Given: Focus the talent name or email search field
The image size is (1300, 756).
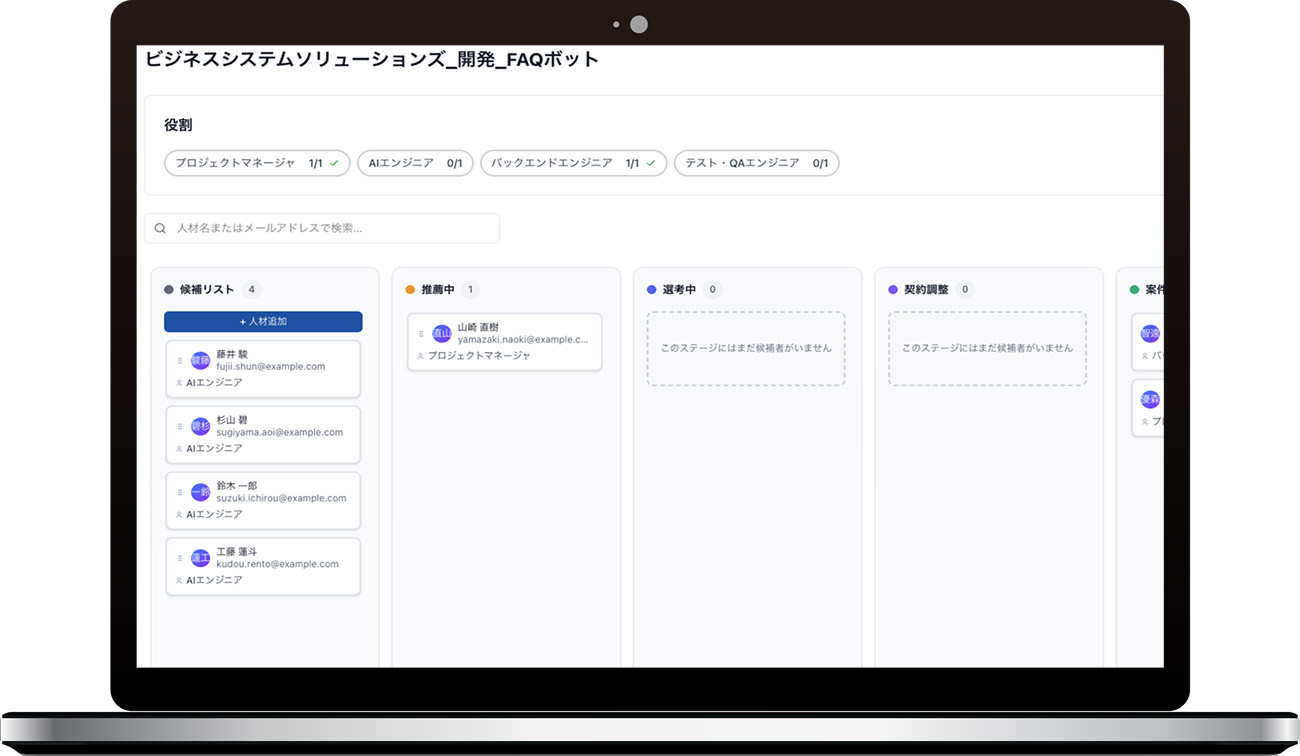Looking at the screenshot, I should click(x=330, y=228).
